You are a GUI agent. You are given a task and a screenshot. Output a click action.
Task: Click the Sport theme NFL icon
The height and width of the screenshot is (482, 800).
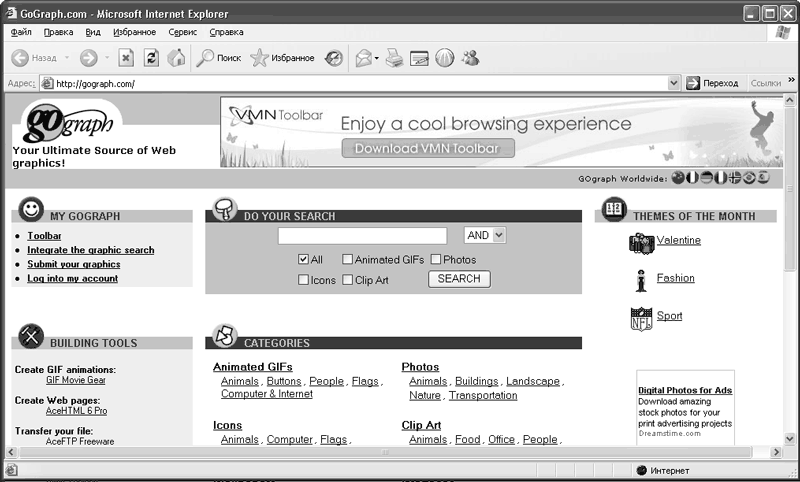pos(641,318)
